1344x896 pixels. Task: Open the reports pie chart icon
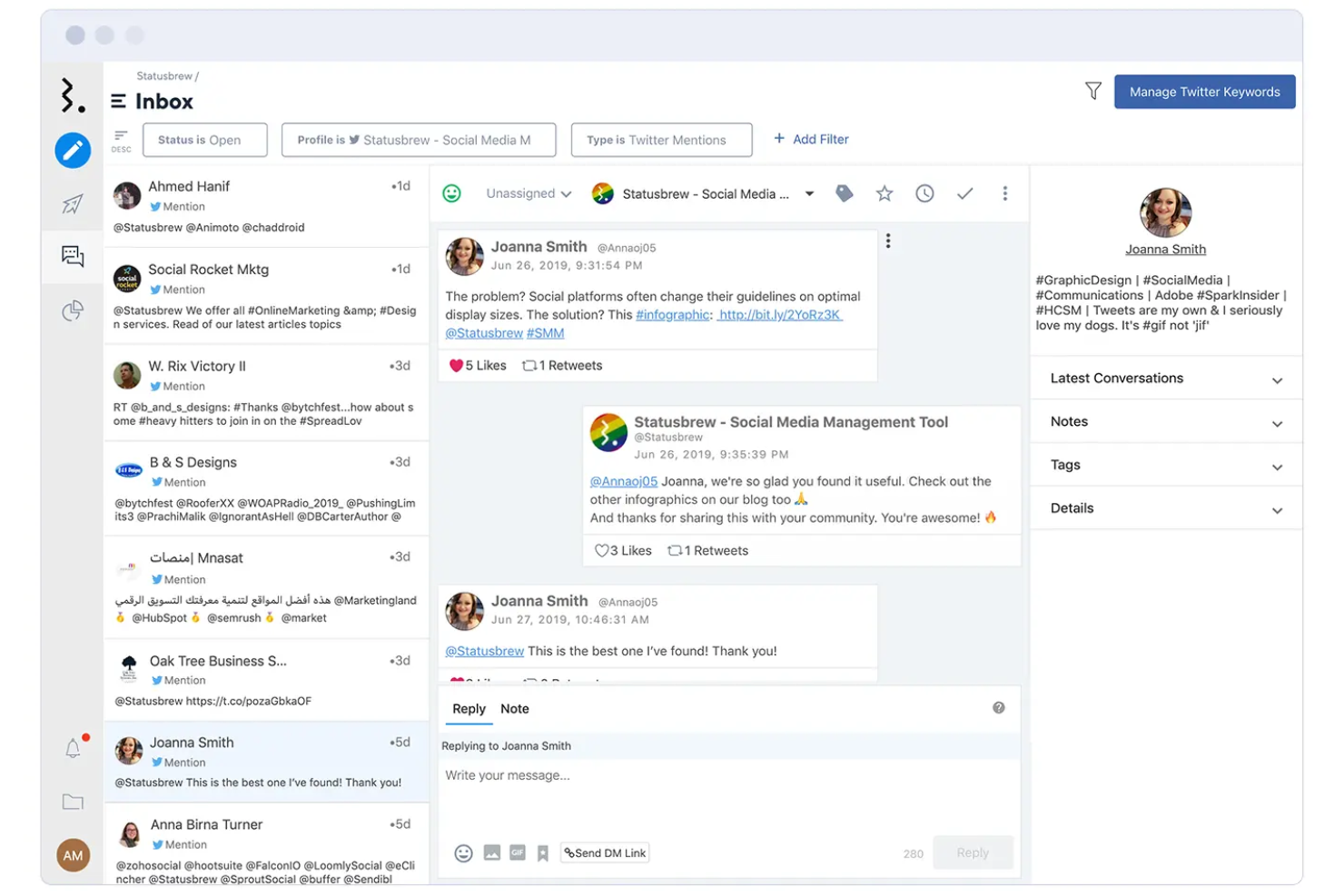[73, 310]
